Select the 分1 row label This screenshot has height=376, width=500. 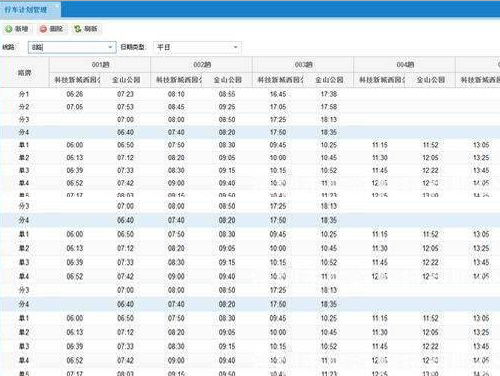24,94
